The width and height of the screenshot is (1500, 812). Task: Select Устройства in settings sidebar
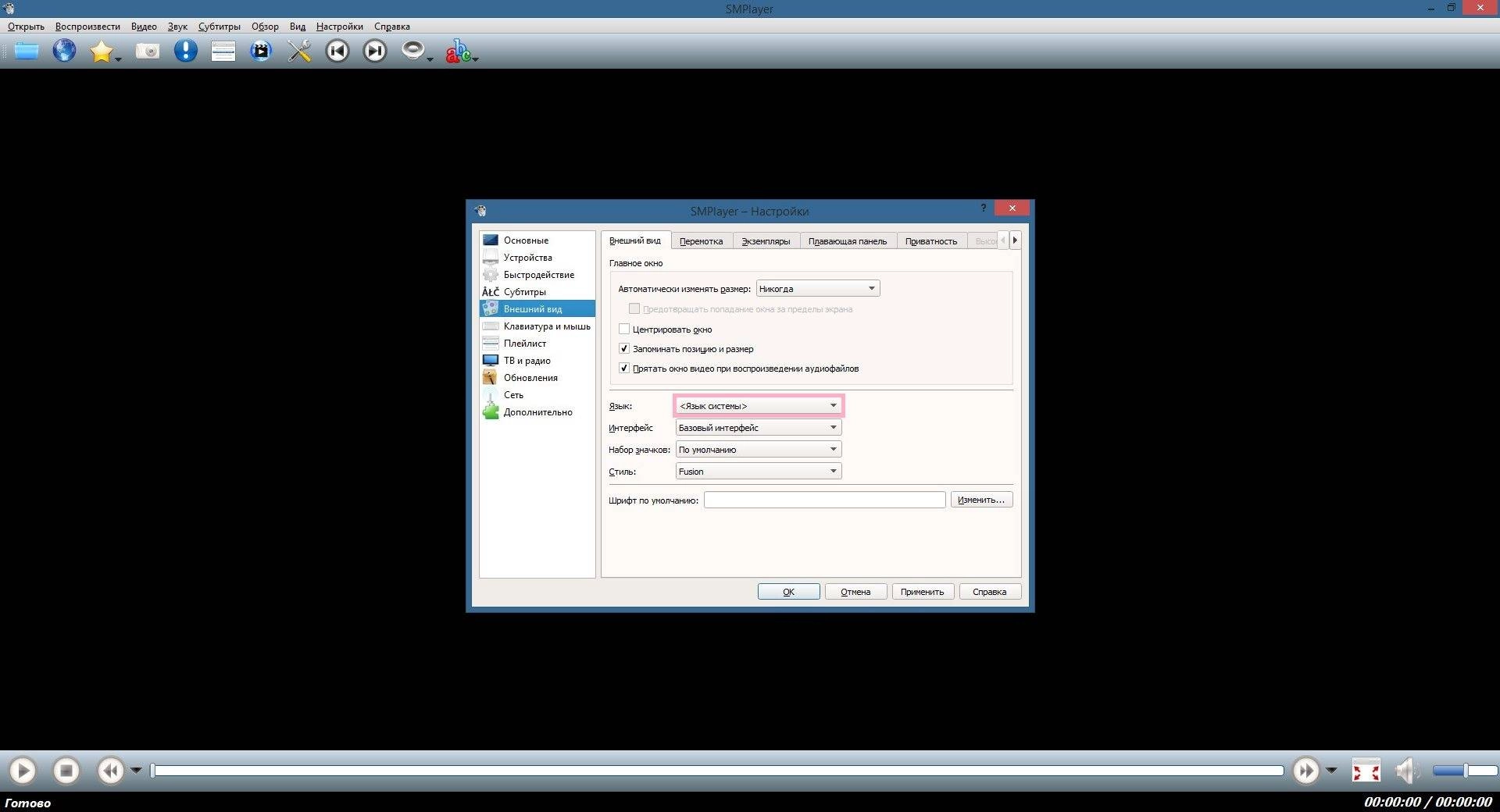537,258
